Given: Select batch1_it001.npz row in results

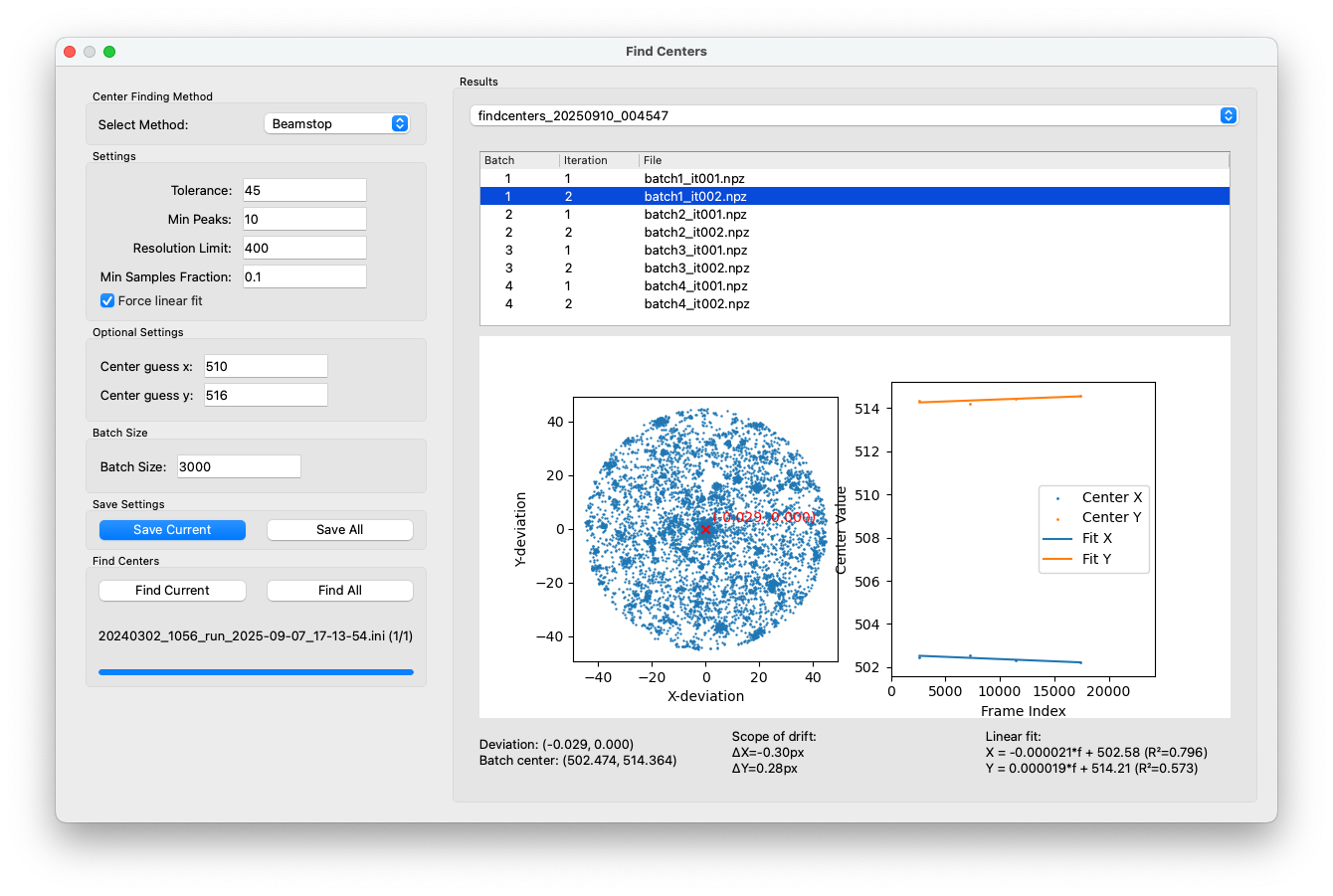Looking at the screenshot, I should 855,179.
